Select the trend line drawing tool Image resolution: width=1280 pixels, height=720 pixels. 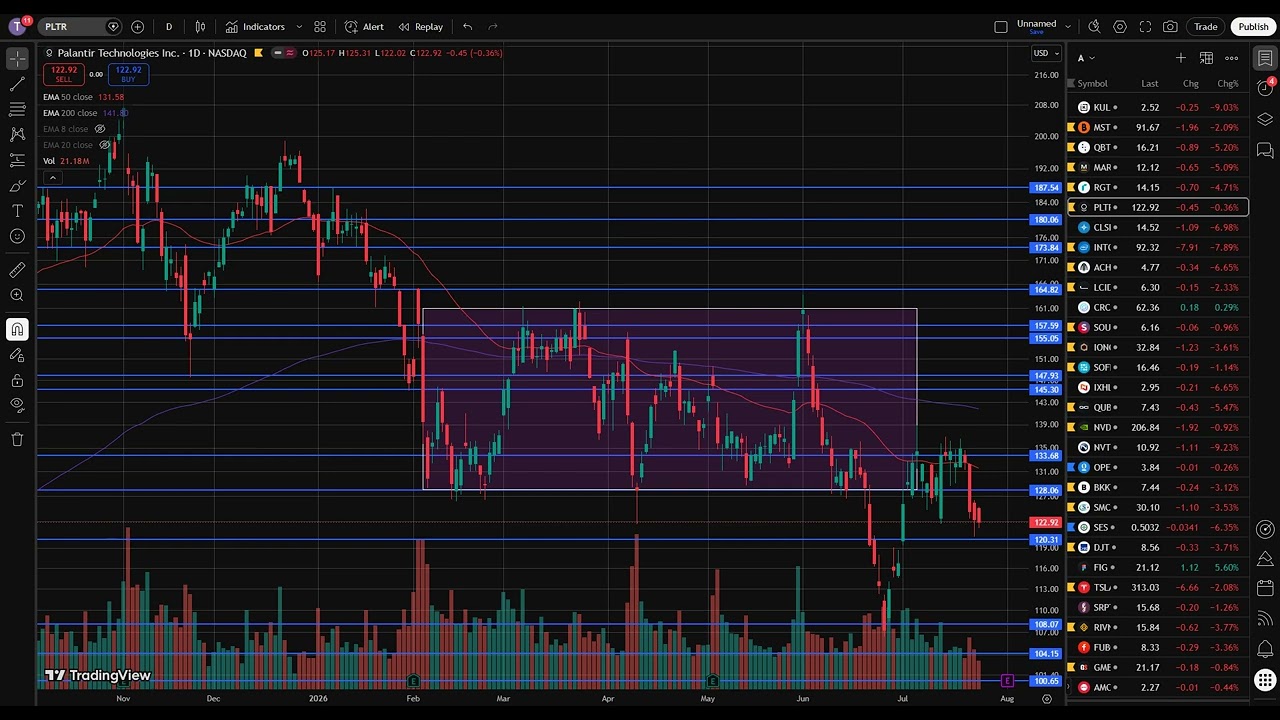pos(17,84)
